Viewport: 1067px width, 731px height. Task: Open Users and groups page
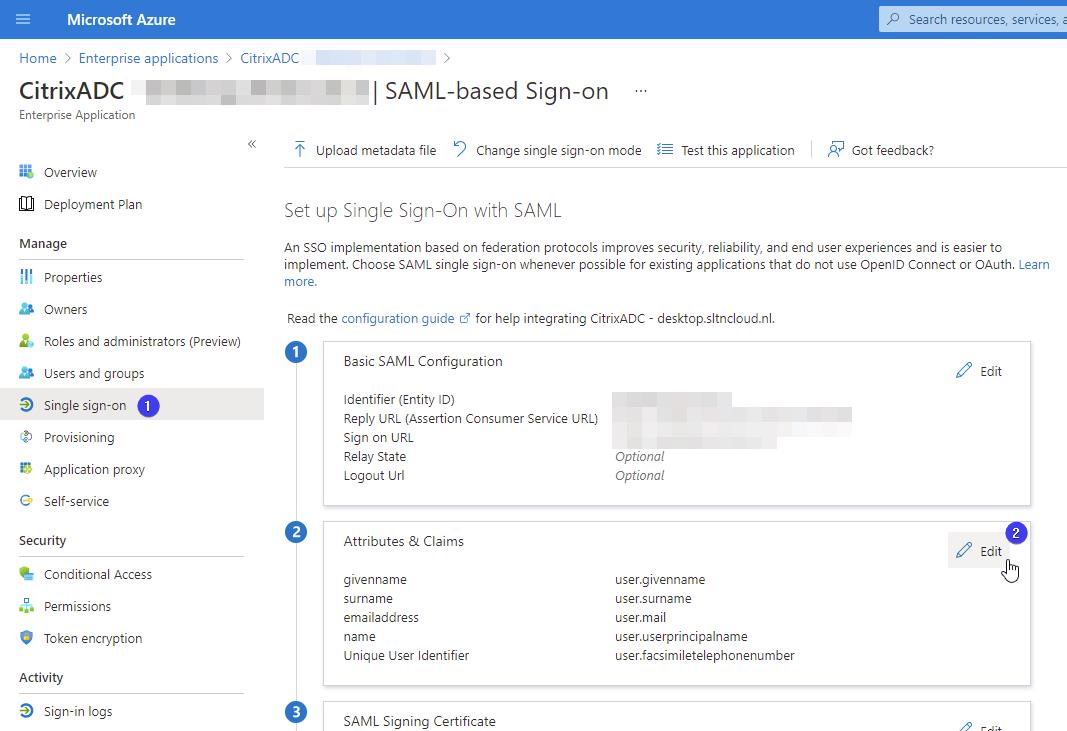[94, 373]
